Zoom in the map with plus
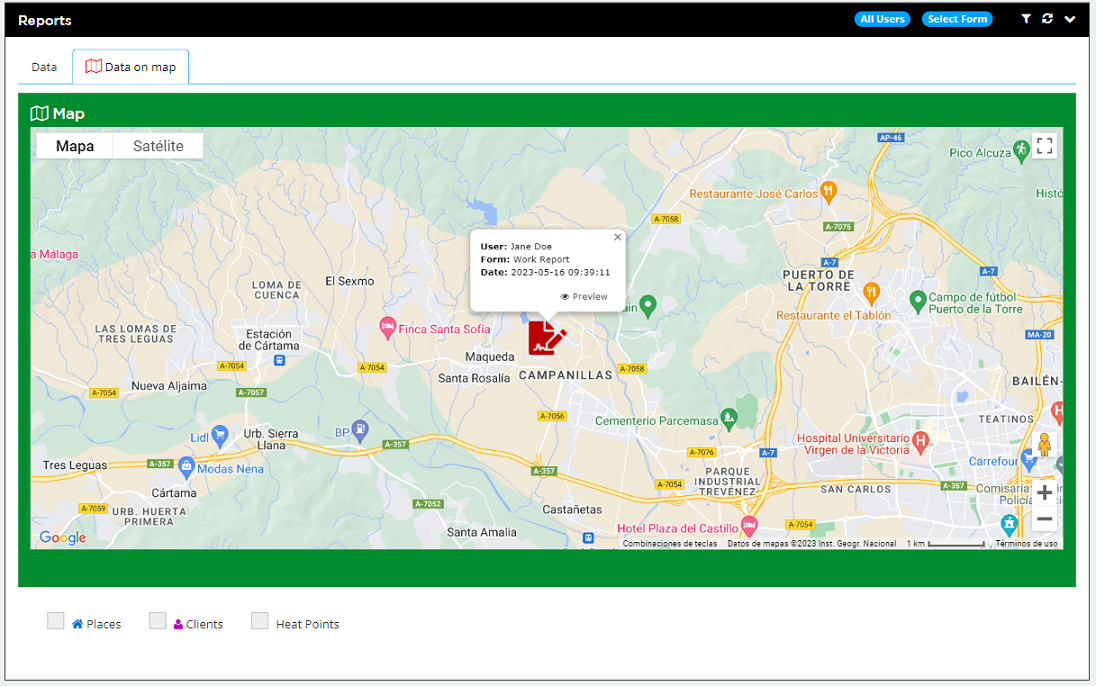 coord(1044,492)
